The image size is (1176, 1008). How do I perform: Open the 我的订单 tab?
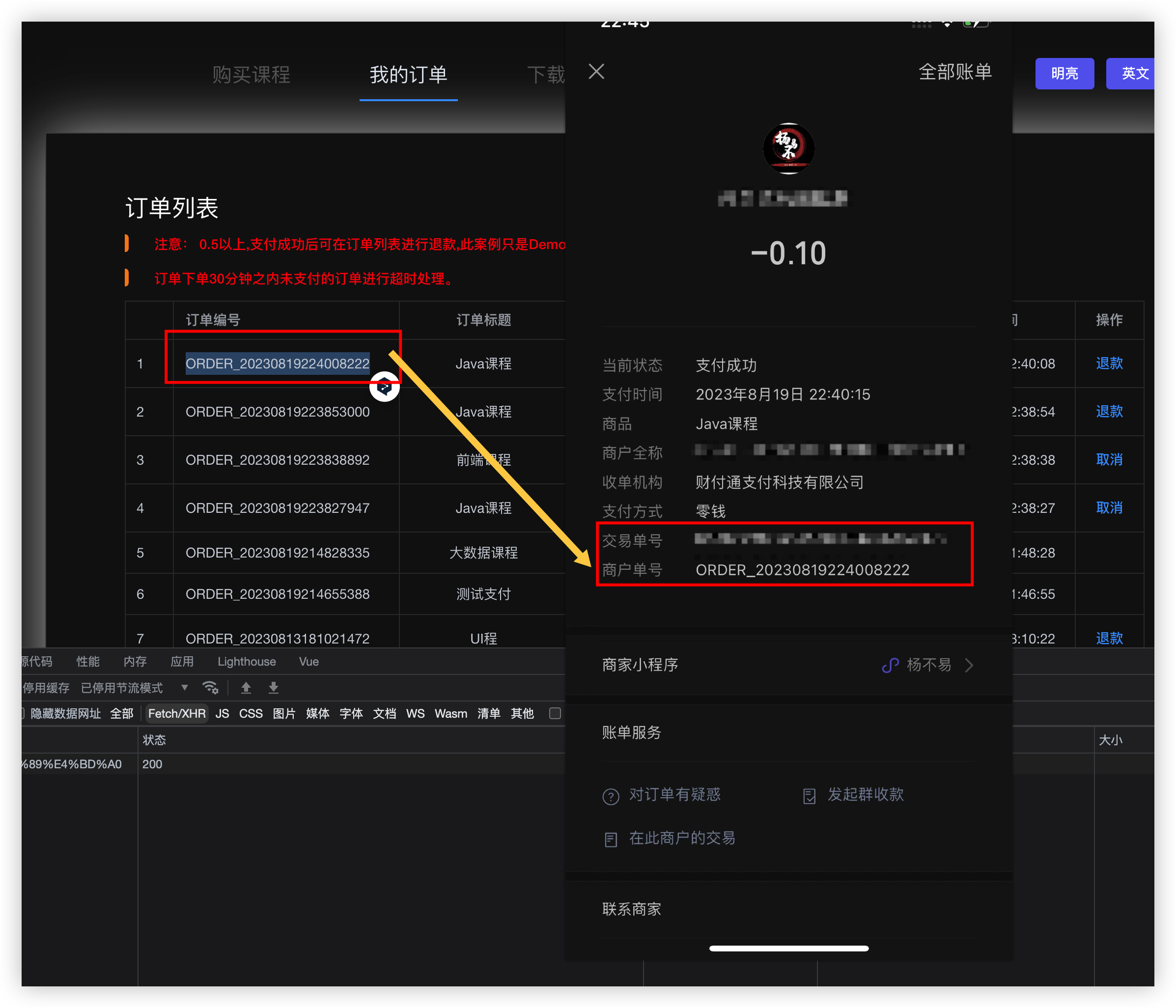point(408,74)
